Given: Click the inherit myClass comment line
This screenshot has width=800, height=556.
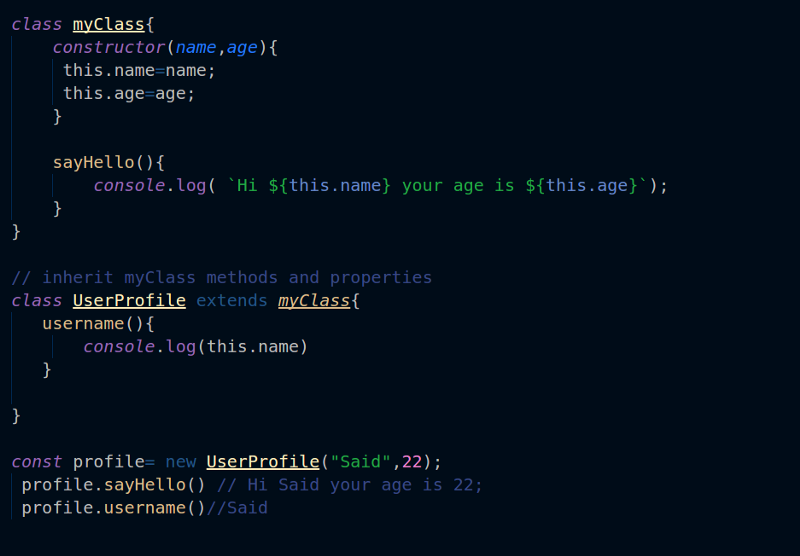Looking at the screenshot, I should click(221, 277).
